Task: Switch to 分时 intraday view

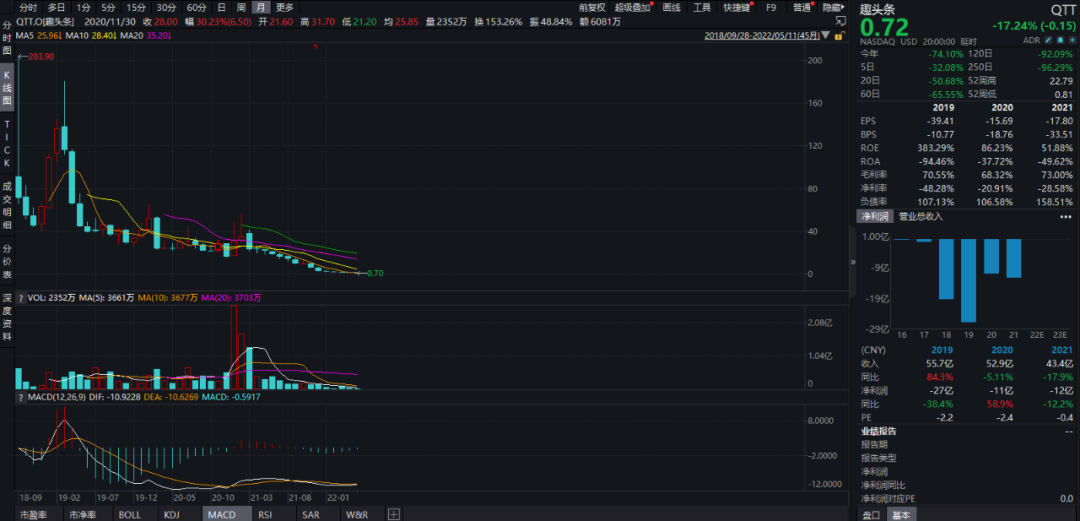Action: [28, 8]
